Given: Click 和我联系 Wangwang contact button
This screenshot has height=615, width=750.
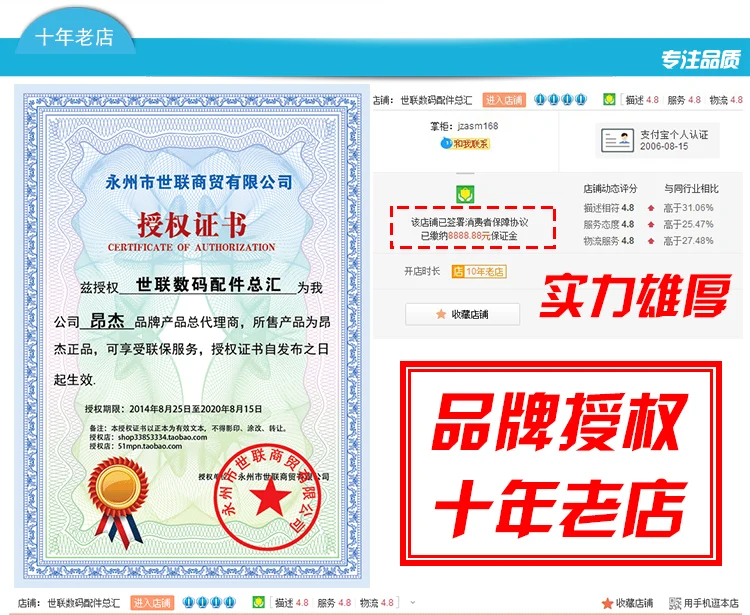Looking at the screenshot, I should click(x=465, y=143).
